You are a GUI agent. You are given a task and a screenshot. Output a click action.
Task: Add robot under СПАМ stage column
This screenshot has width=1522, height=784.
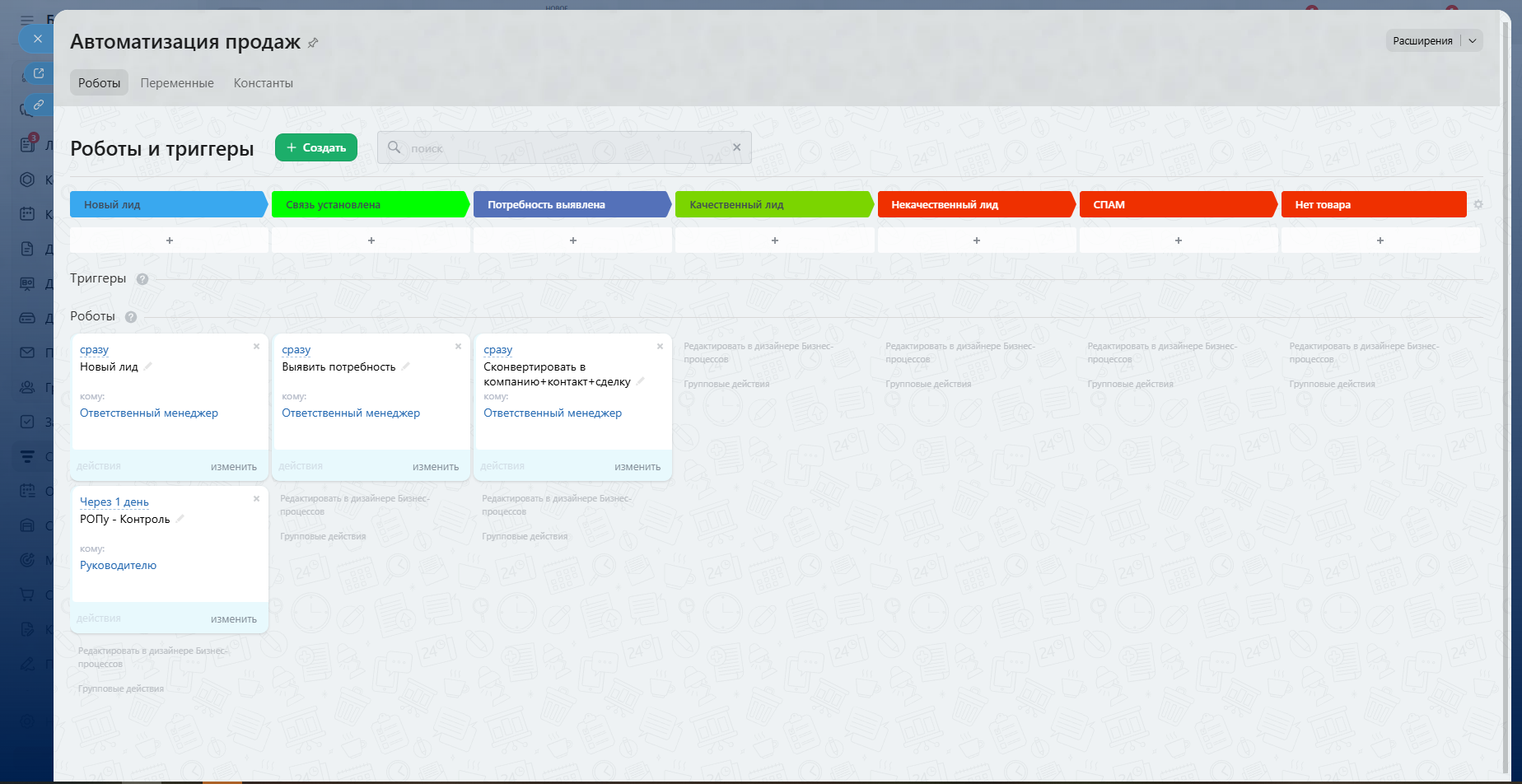click(x=1178, y=240)
